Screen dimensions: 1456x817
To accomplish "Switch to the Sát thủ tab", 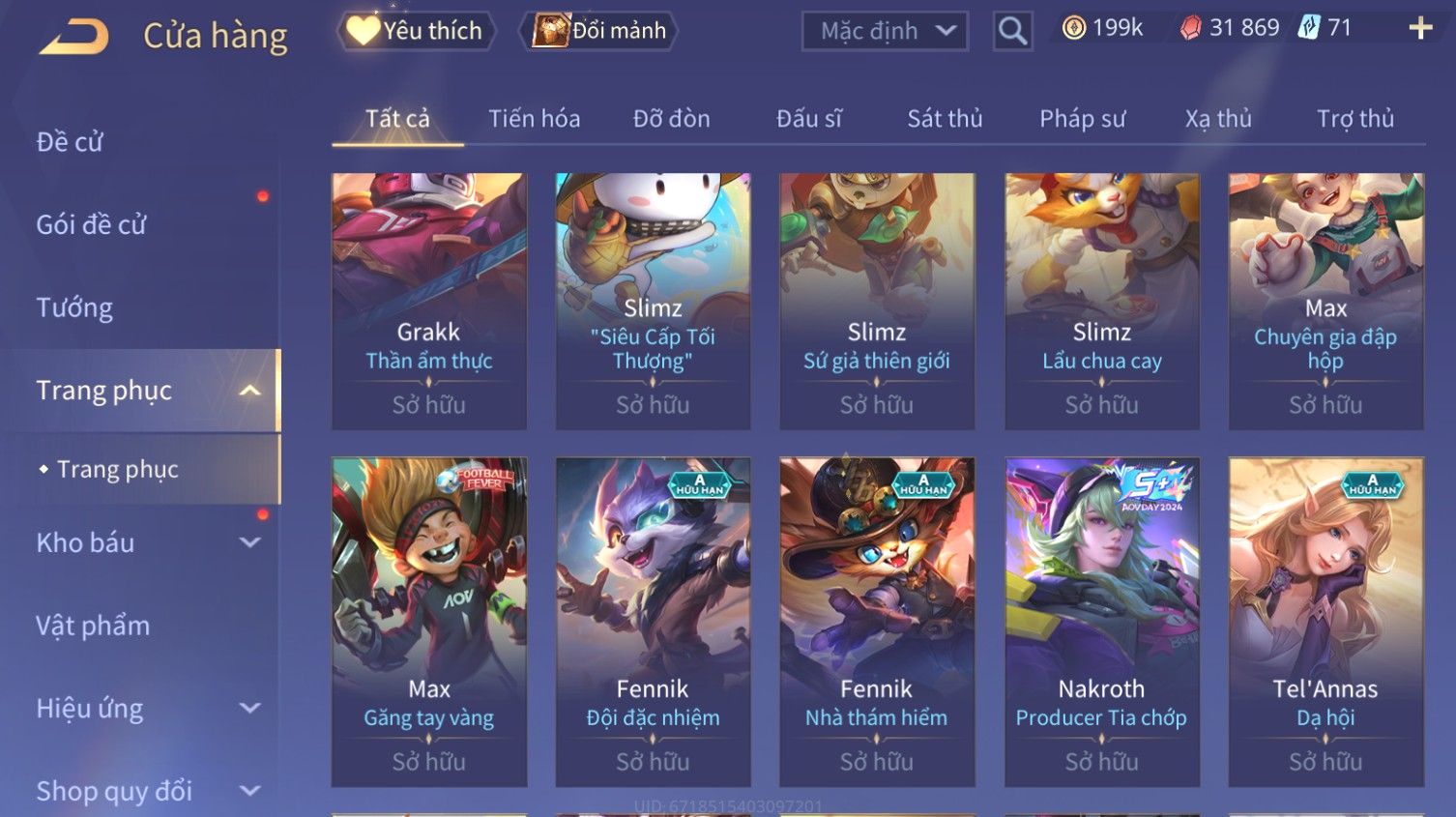I will 945,119.
